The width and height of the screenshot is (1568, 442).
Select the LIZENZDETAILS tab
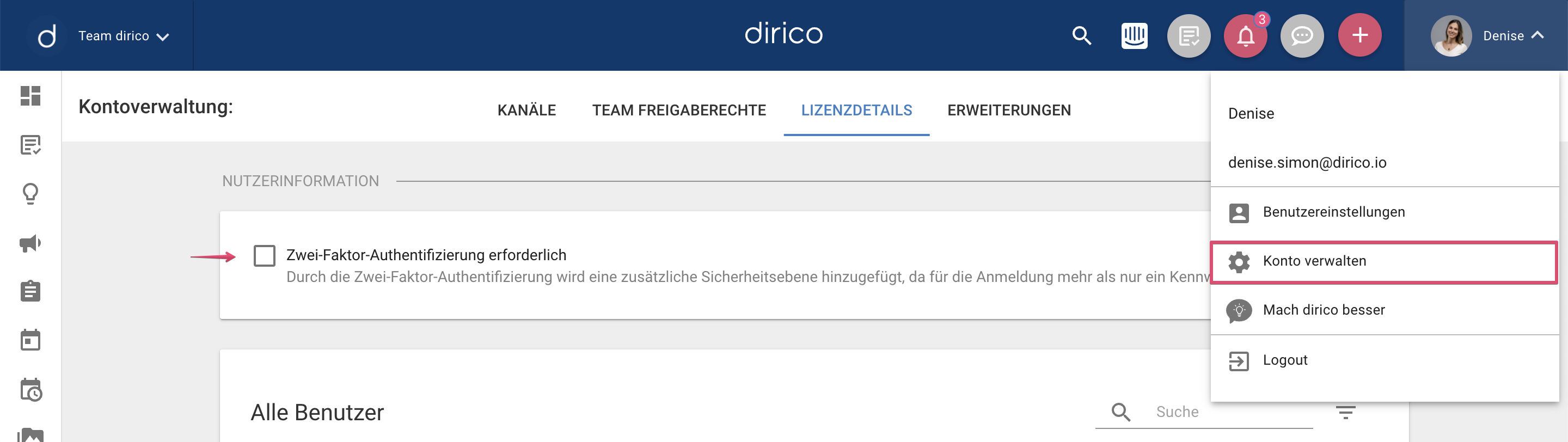(856, 110)
